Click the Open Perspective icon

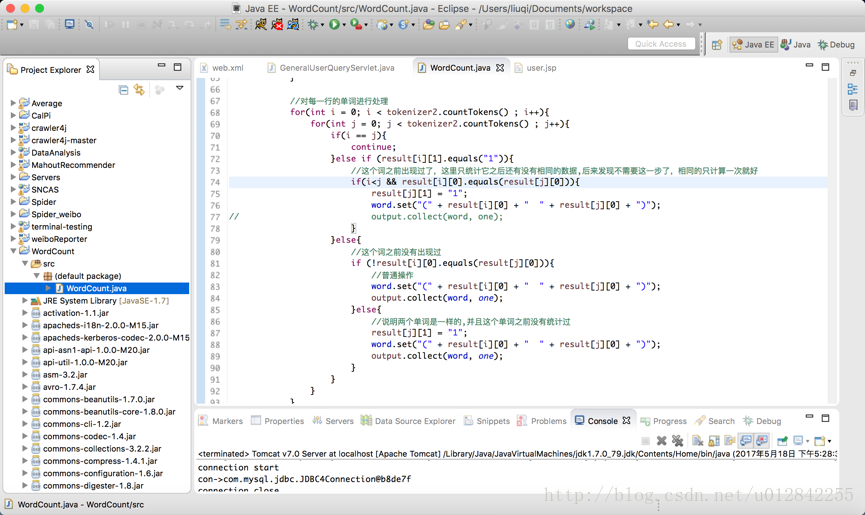(717, 45)
